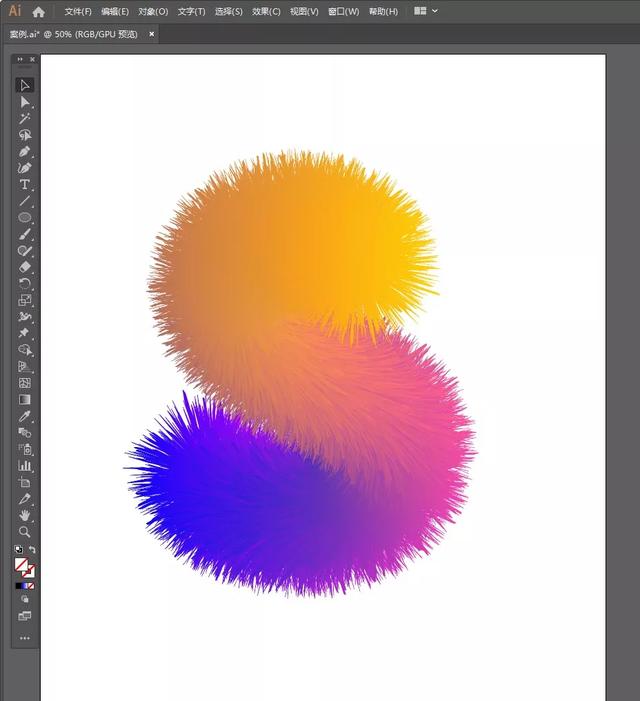Apply Gradient mode below fill box

point(25,586)
